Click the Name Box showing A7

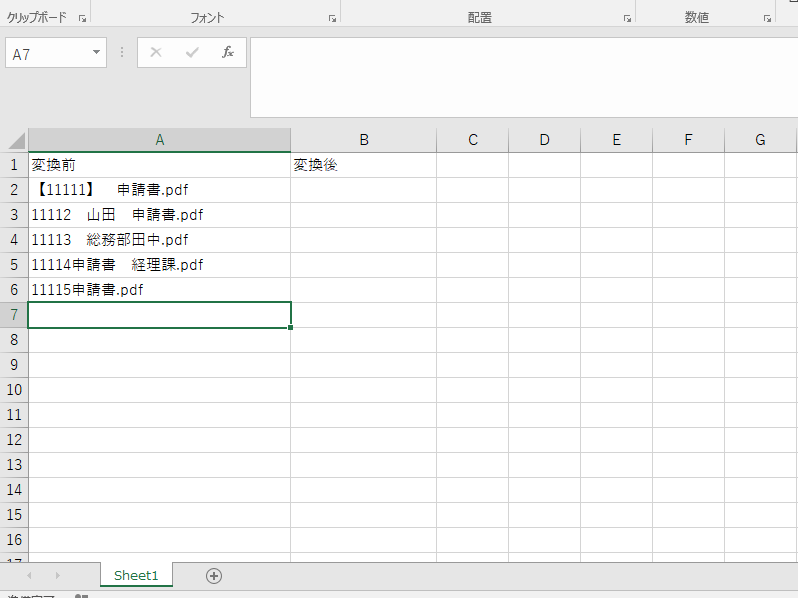coord(56,52)
